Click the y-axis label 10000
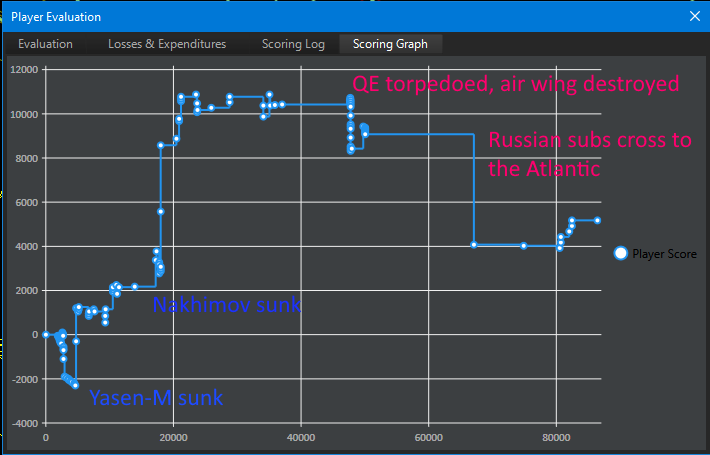Screen dimensions: 710x455 [x=24, y=114]
